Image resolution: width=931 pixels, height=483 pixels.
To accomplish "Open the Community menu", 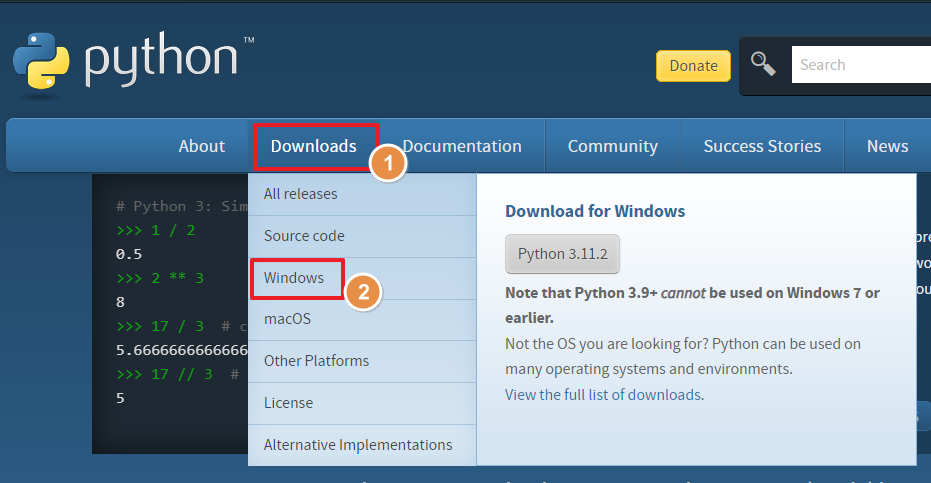I will (613, 146).
